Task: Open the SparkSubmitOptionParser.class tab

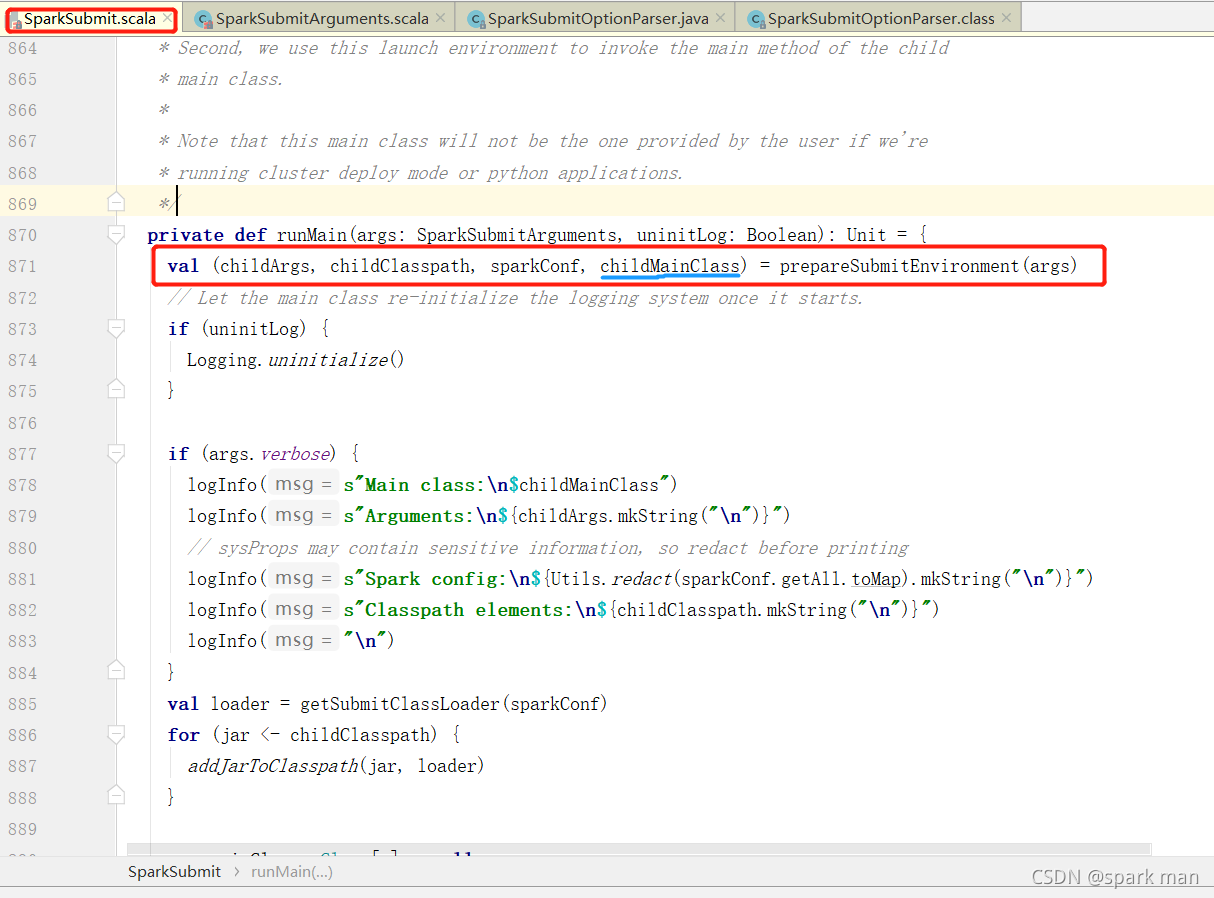Action: 881,19
